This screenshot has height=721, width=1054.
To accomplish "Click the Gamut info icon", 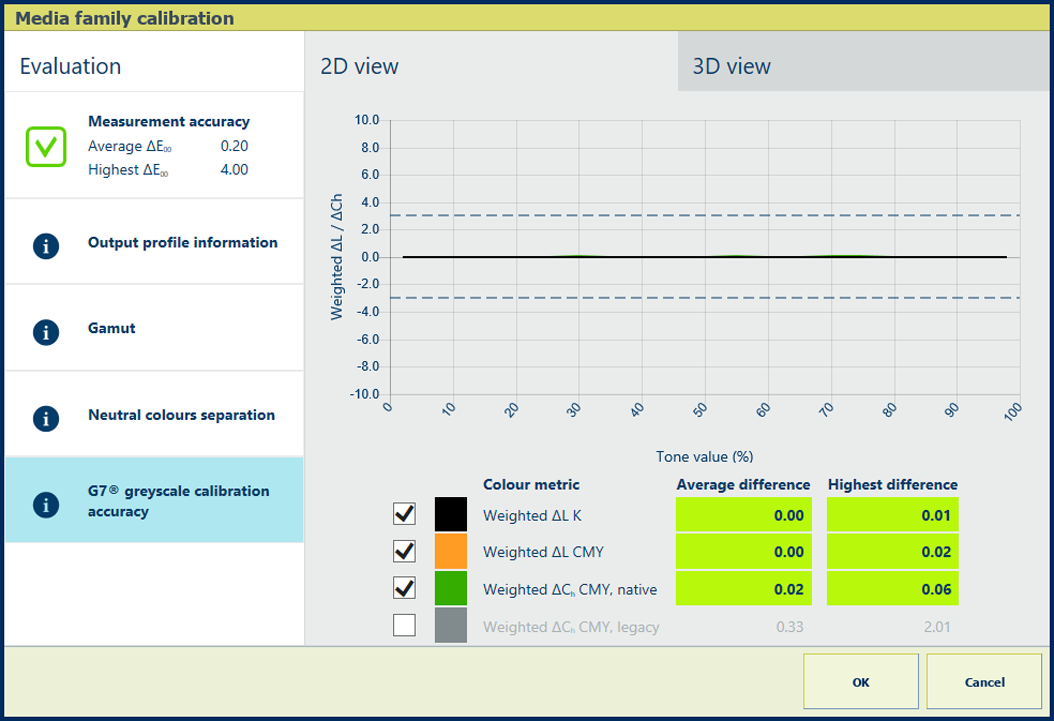I will point(46,331).
